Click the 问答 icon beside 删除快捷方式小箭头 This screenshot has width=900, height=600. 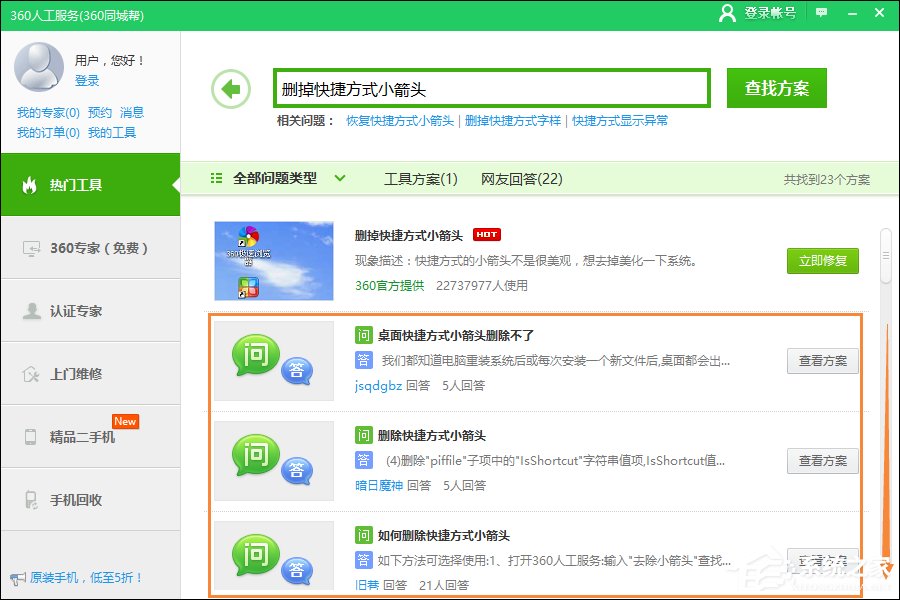[273, 458]
